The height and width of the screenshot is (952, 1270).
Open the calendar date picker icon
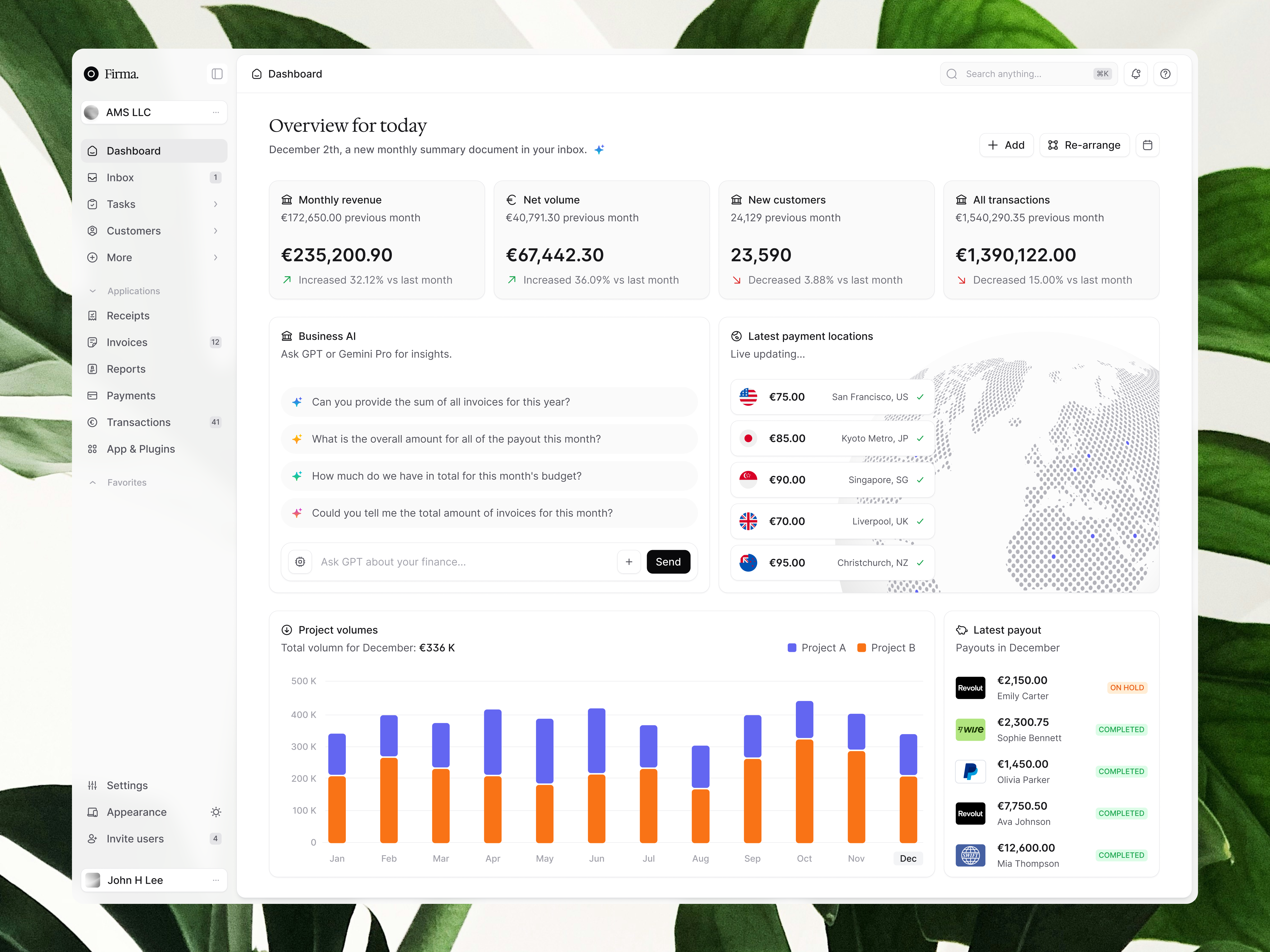click(1148, 145)
